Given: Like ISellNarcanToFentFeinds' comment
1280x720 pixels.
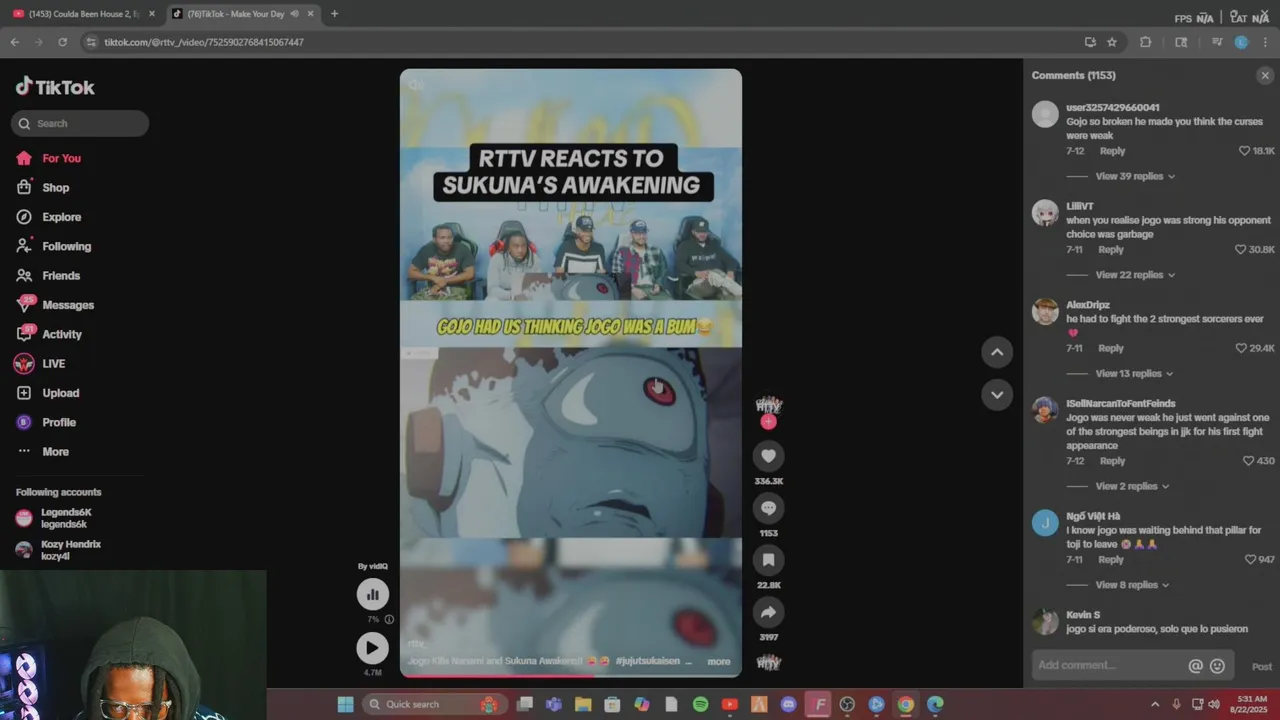Looking at the screenshot, I should point(1248,461).
